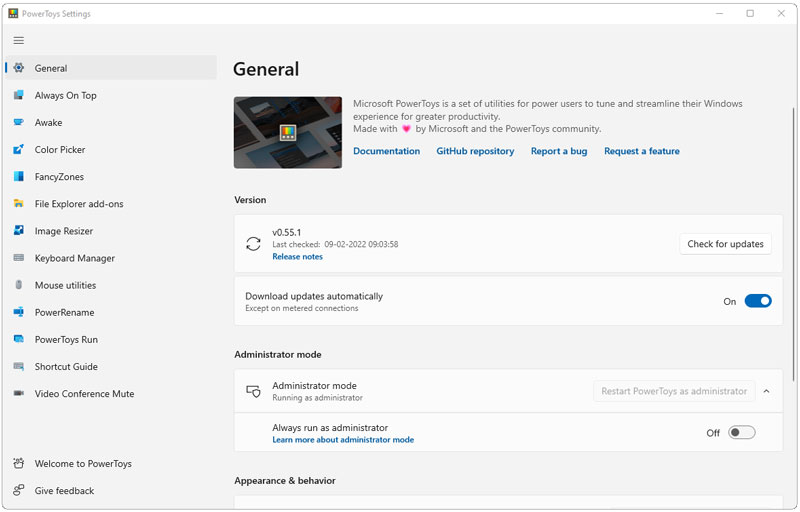Open the Awake utility icon

[x=18, y=122]
